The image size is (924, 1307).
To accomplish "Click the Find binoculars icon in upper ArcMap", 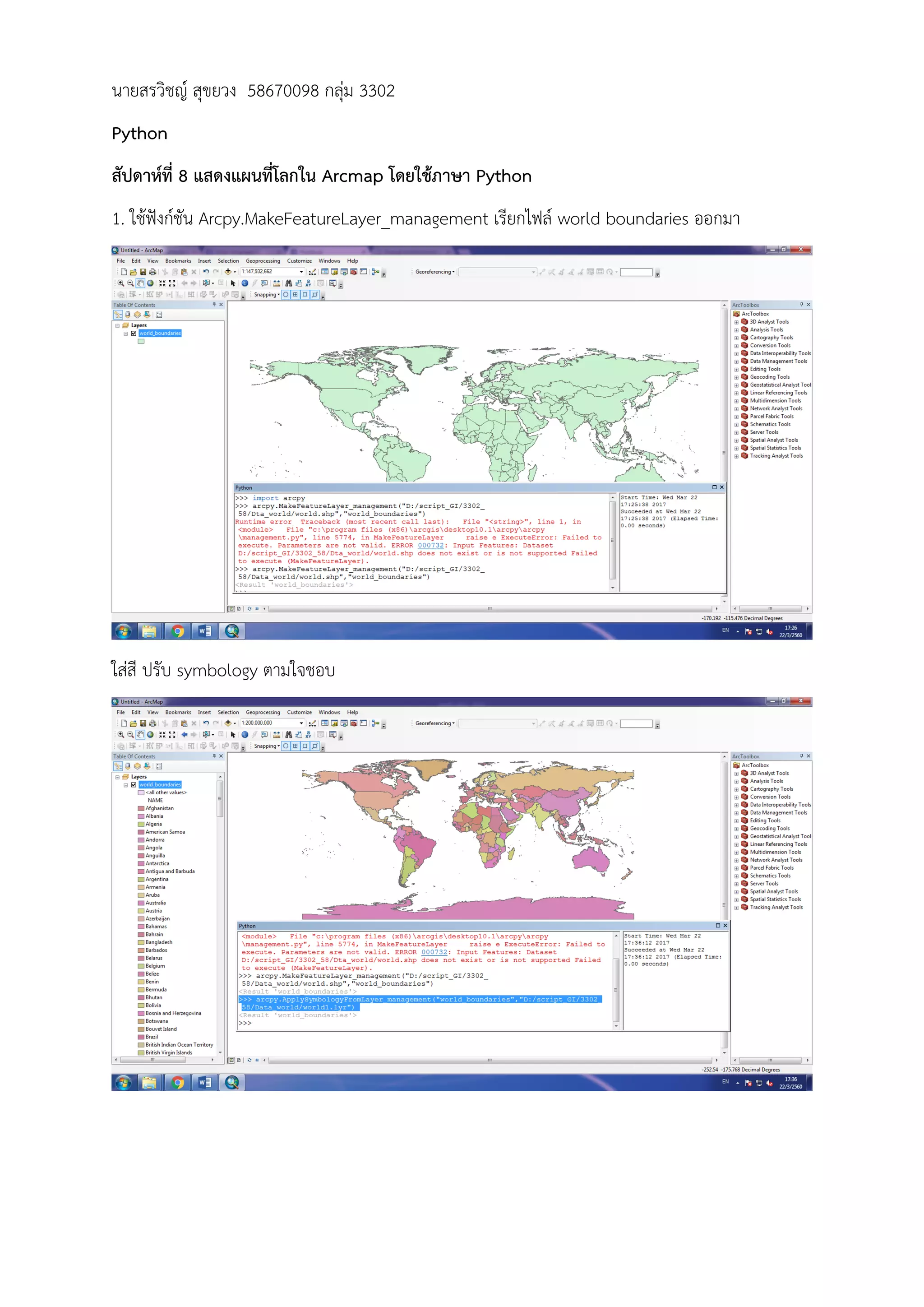I will [289, 283].
